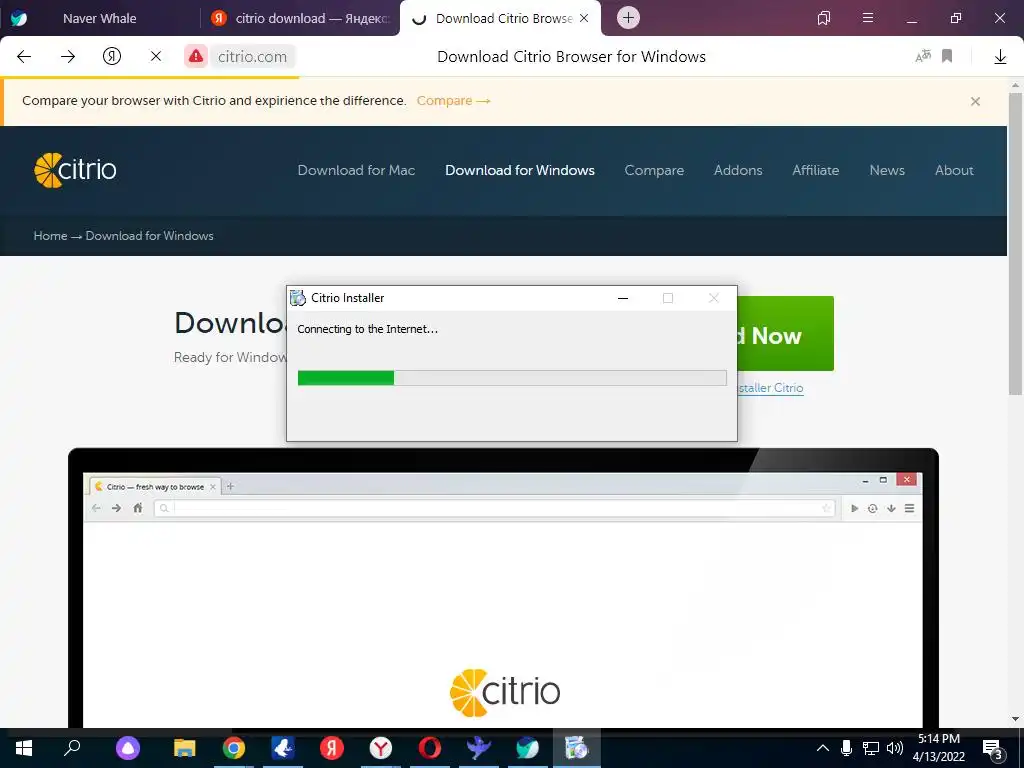
Task: Bookmark this page with the bookmark icon
Action: (947, 57)
